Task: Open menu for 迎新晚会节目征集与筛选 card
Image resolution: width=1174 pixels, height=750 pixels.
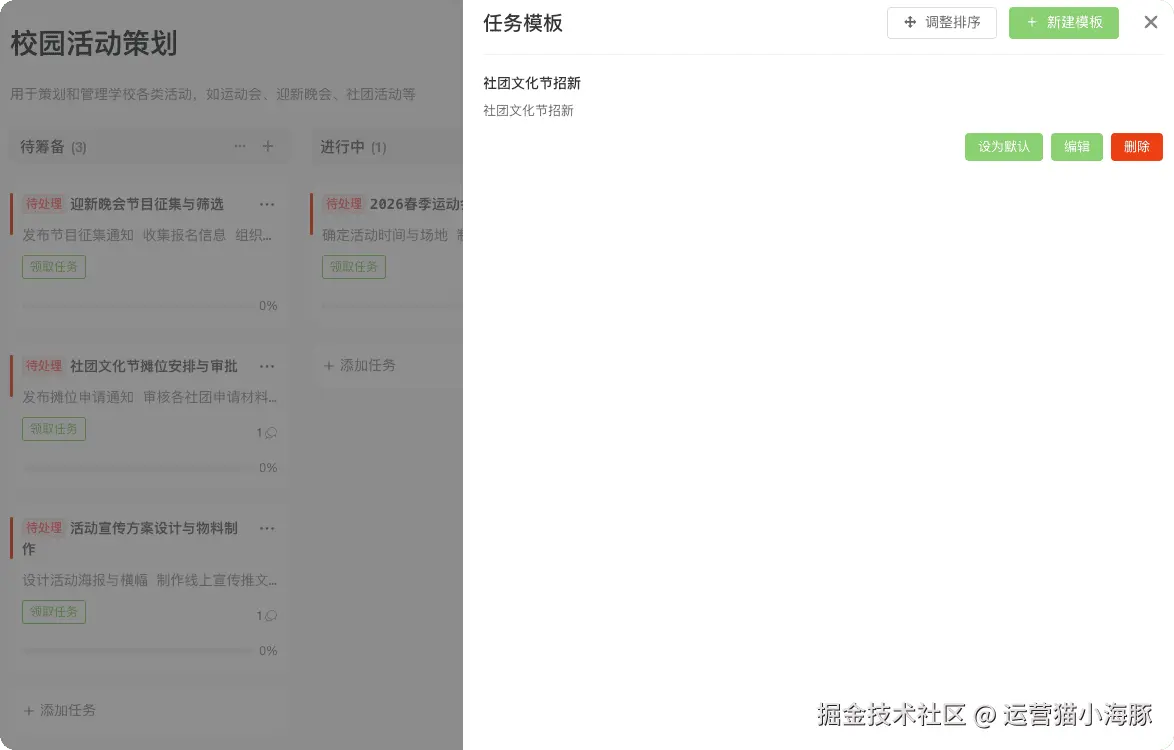Action: [267, 204]
